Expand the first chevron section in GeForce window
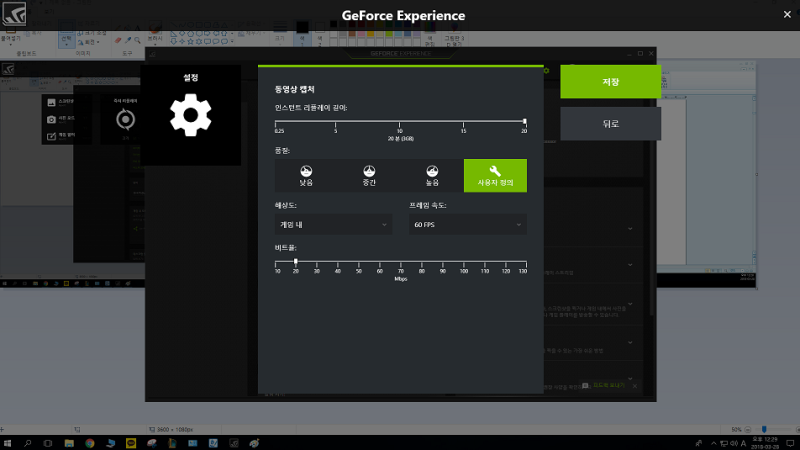Screen dimensions: 800x450 pyautogui.click(x=630, y=229)
